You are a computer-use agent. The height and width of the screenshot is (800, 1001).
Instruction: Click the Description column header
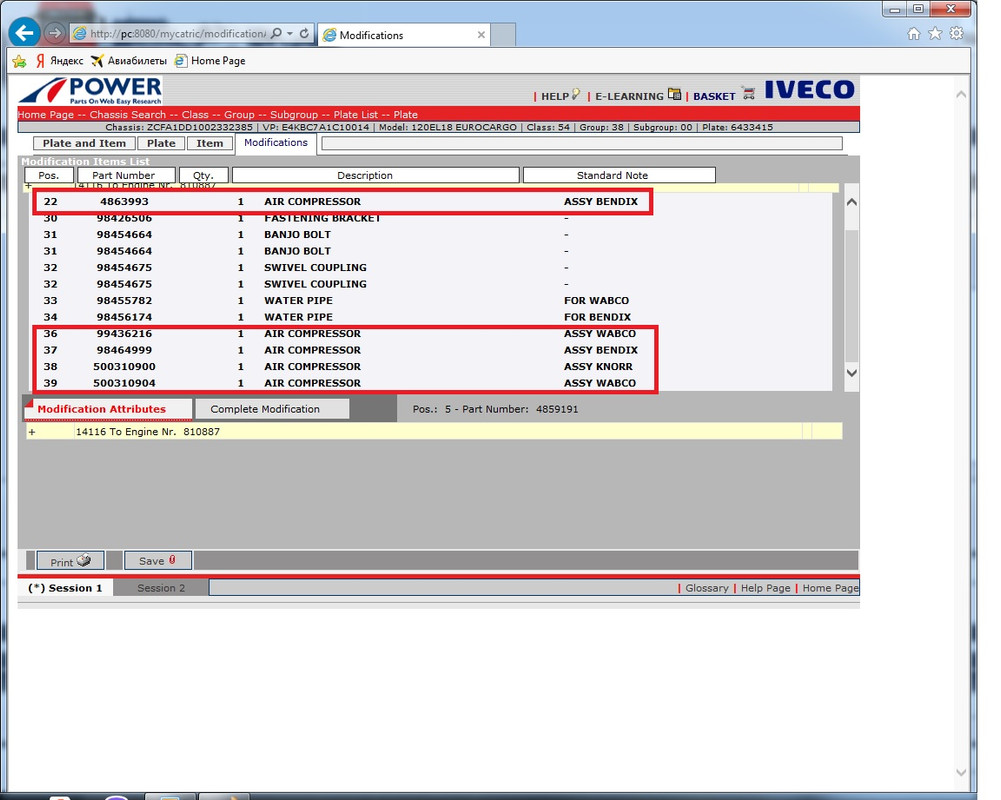pos(375,175)
